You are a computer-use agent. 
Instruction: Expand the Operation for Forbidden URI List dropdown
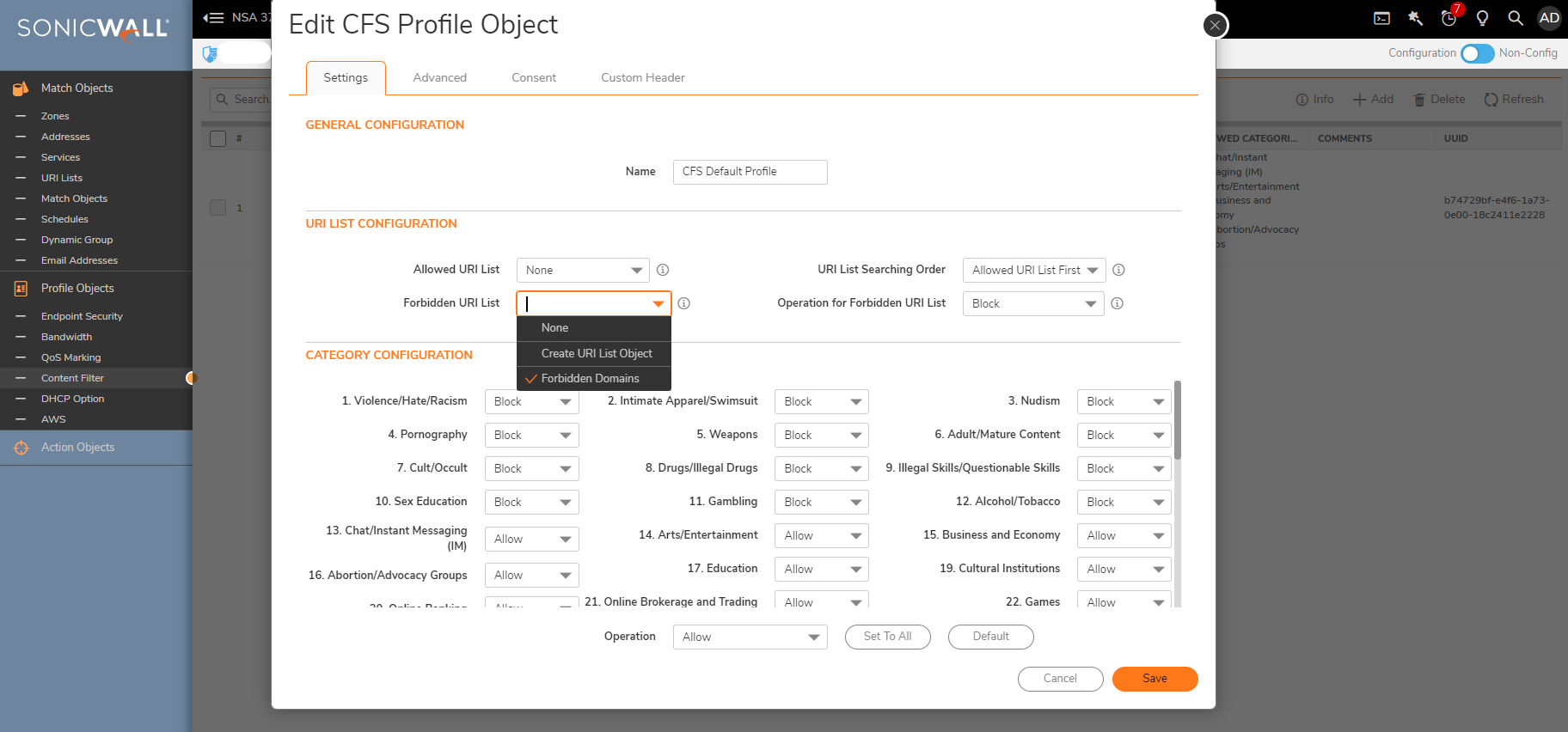pos(1032,303)
